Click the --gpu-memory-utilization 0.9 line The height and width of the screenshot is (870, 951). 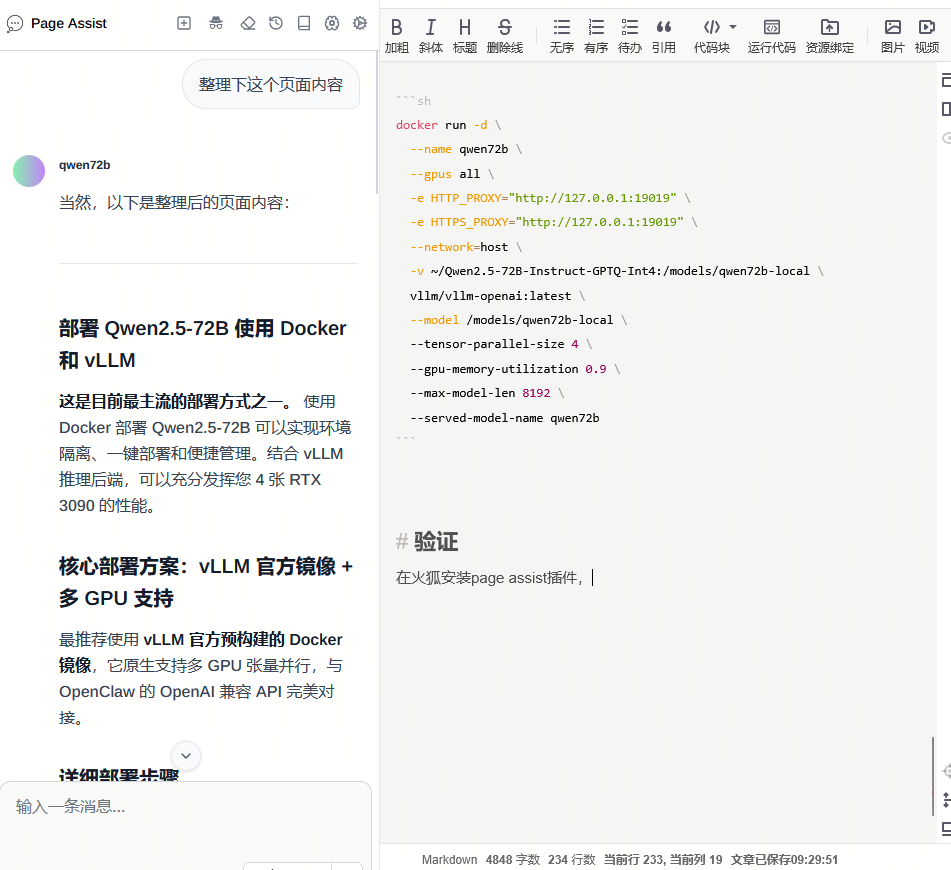click(515, 369)
